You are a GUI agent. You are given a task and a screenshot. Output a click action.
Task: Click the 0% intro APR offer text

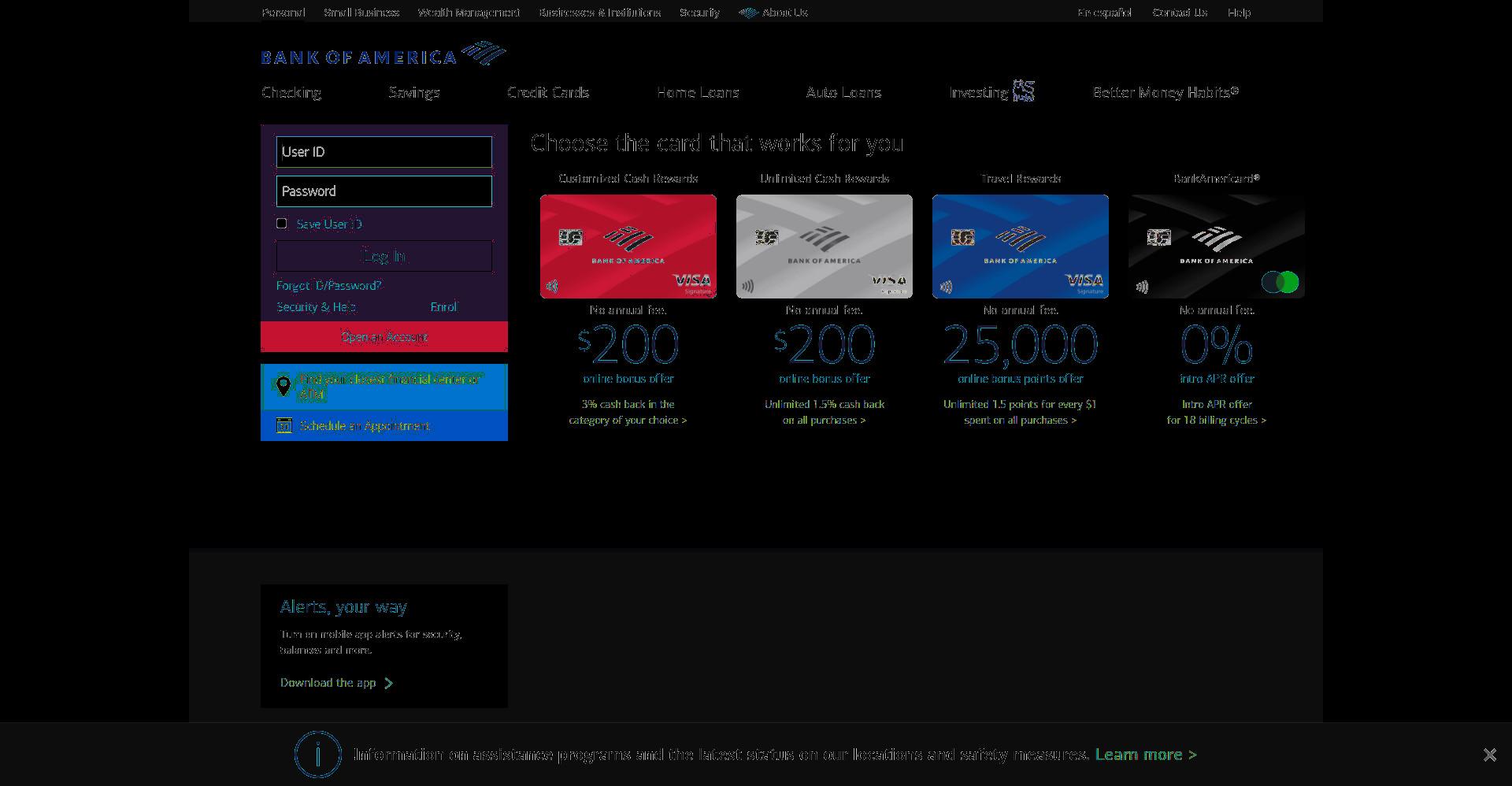(x=1217, y=354)
